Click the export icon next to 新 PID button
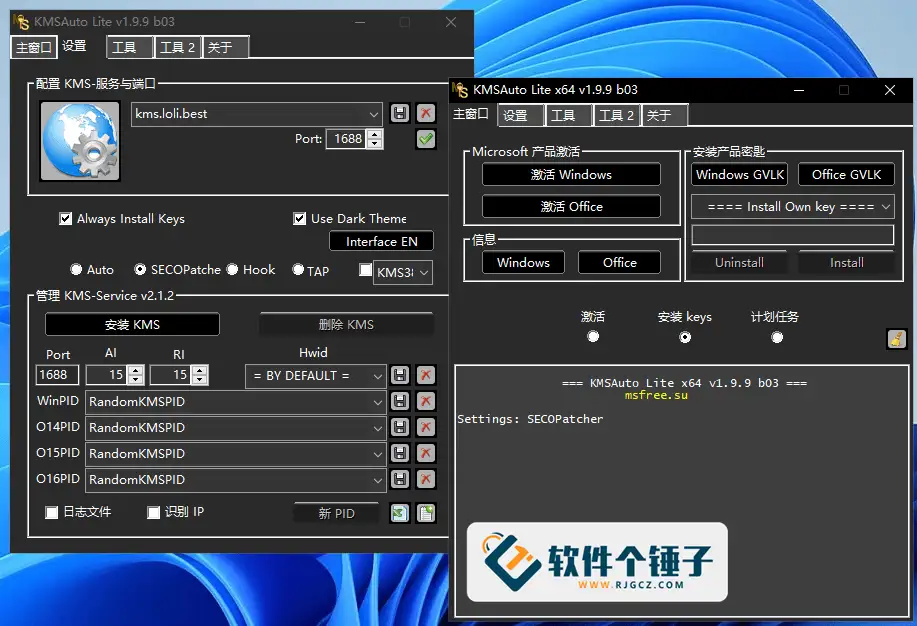The height and width of the screenshot is (626, 917). [x=399, y=513]
